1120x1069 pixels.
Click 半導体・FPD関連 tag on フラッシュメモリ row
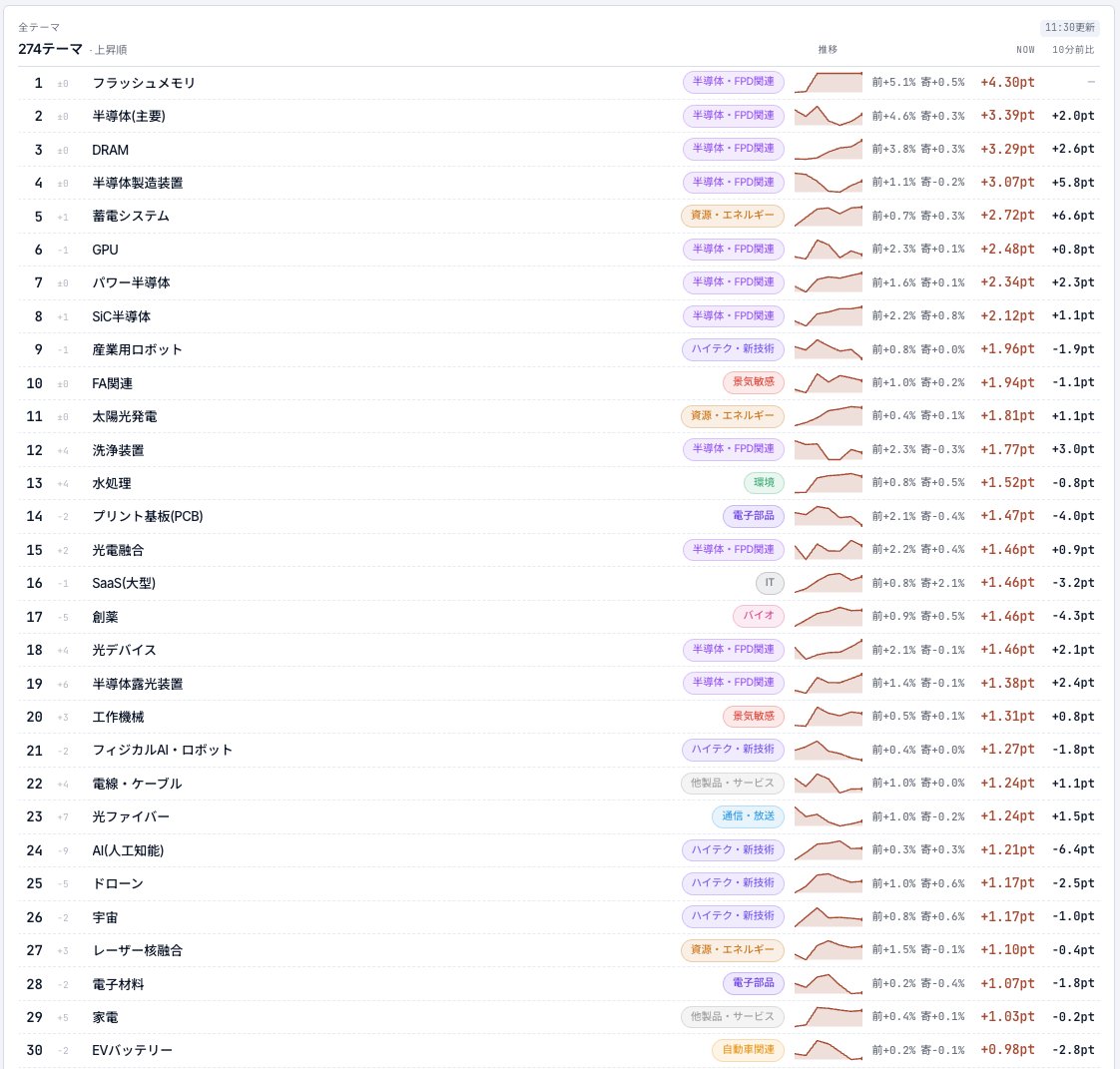point(733,82)
